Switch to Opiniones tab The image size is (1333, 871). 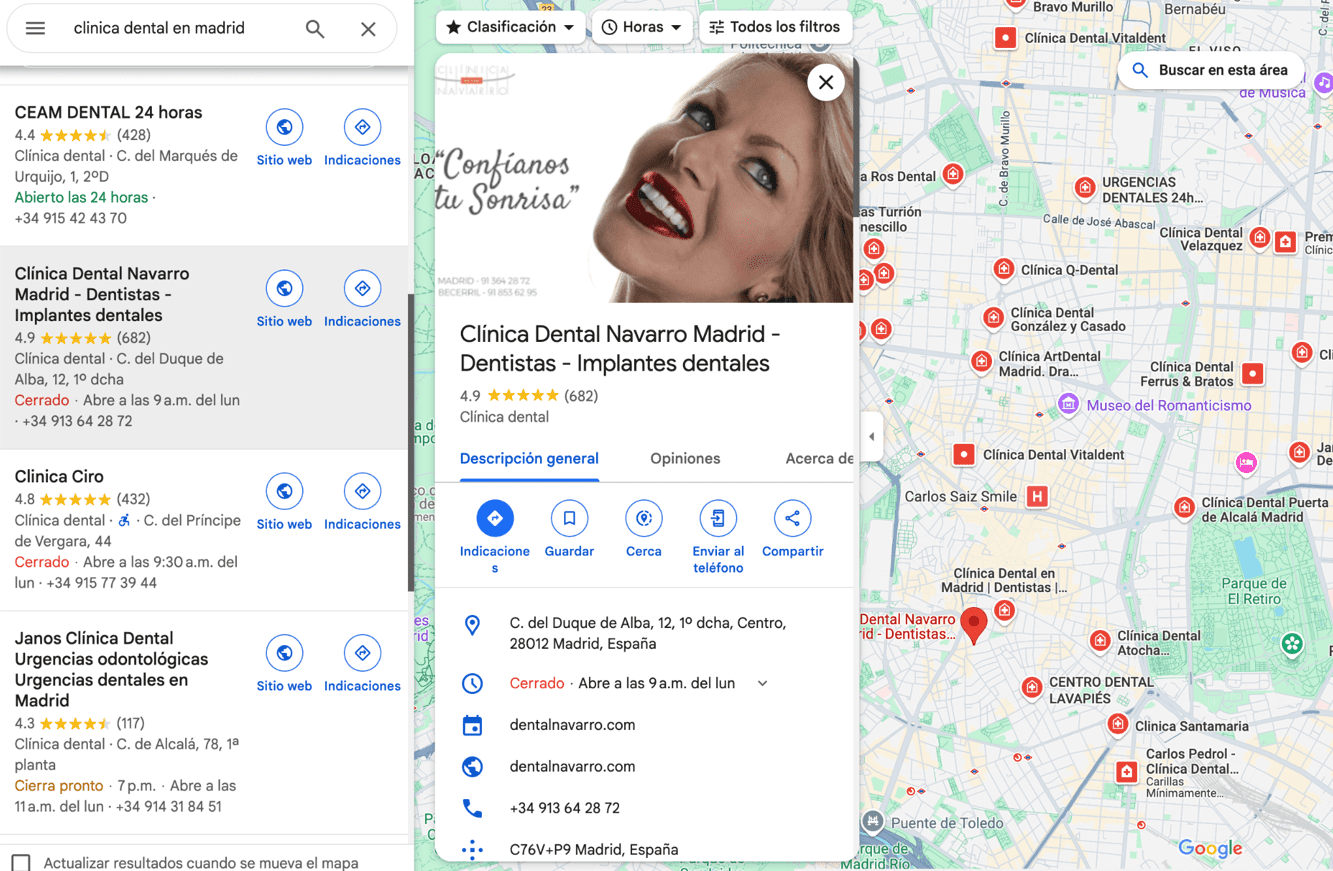point(685,459)
